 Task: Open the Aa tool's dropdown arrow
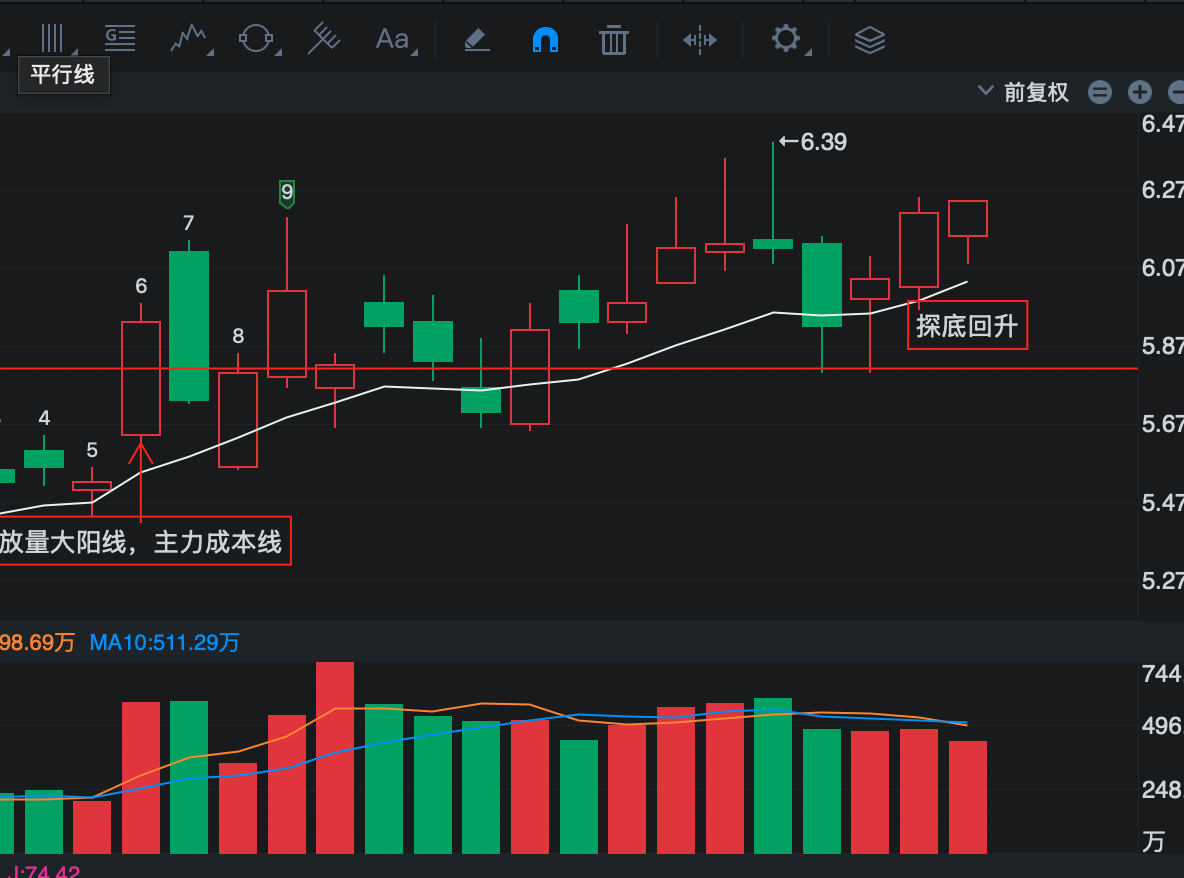coord(412,50)
